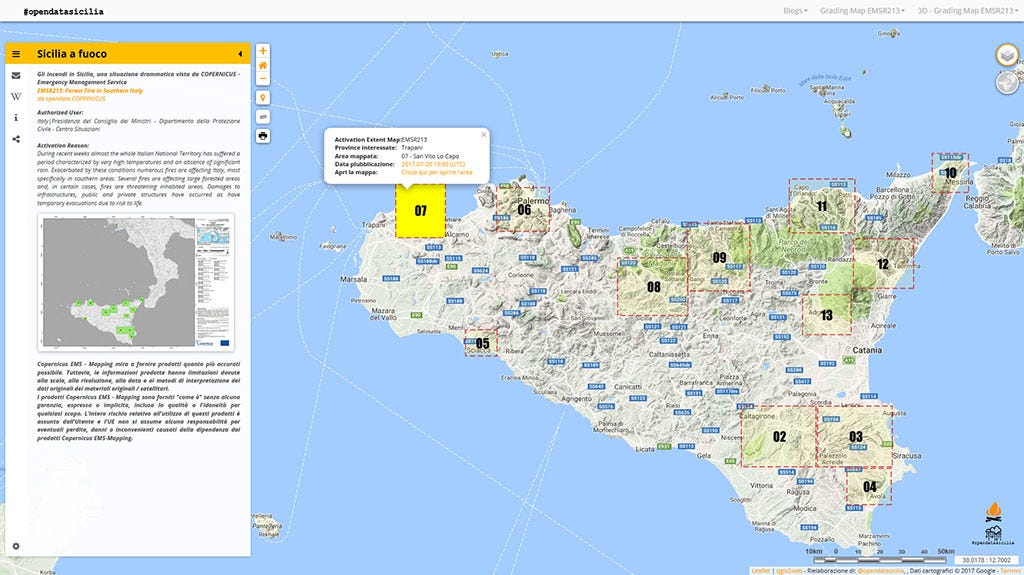Viewport: 1024px width, 575px height.
Task: Click popup link to open the area
Action: [x=436, y=172]
